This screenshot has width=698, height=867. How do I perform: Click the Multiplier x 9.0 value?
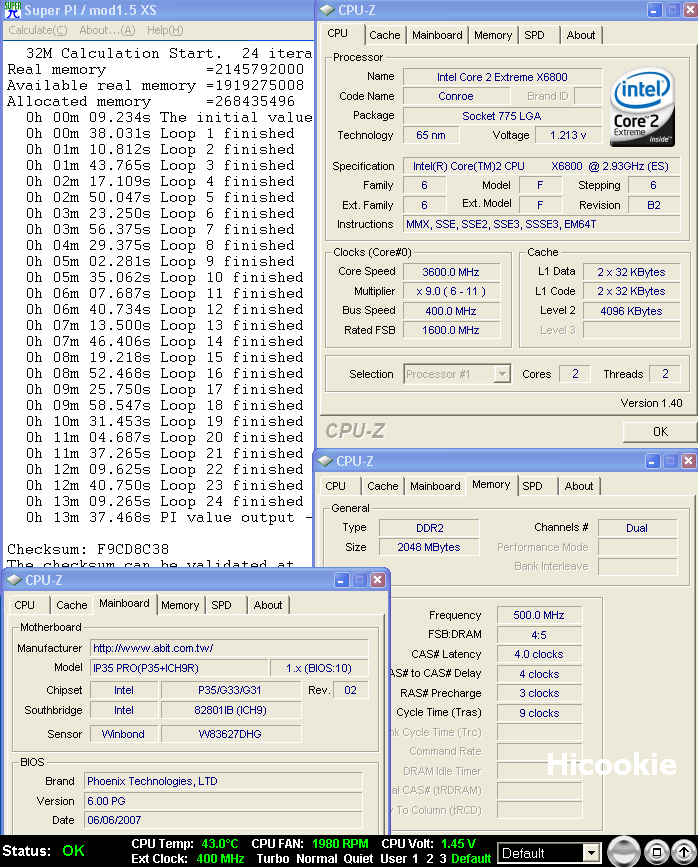tap(451, 291)
